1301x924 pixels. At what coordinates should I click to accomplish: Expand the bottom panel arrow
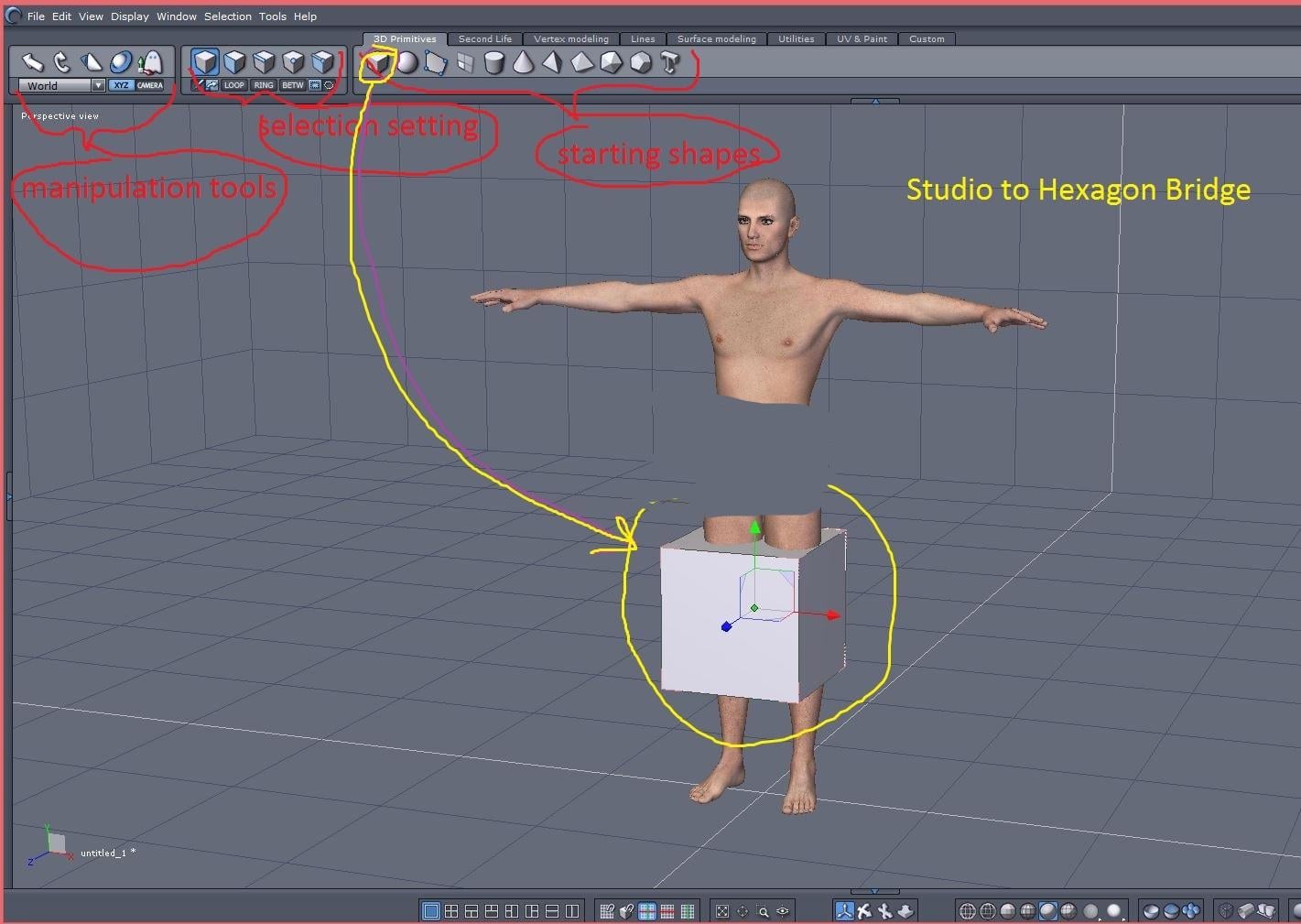(x=875, y=891)
